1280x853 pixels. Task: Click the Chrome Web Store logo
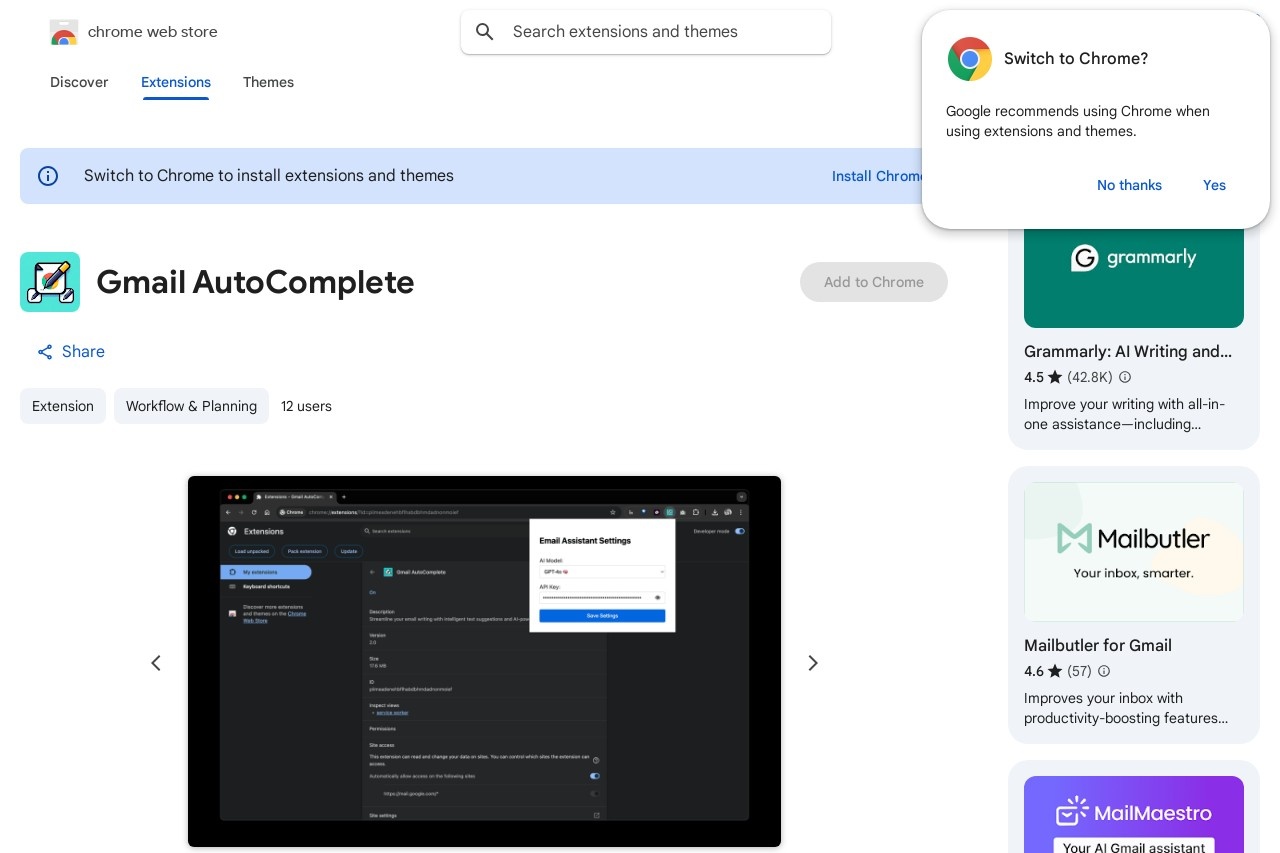pyautogui.click(x=64, y=32)
